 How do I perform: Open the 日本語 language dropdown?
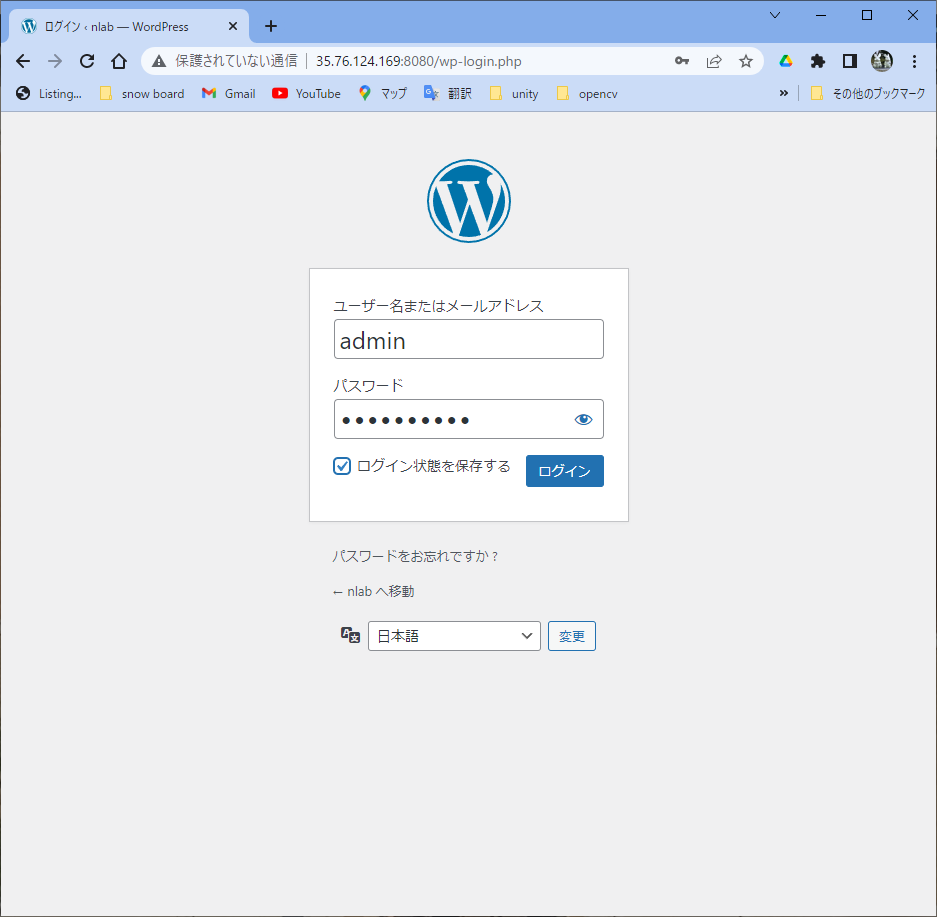[454, 636]
